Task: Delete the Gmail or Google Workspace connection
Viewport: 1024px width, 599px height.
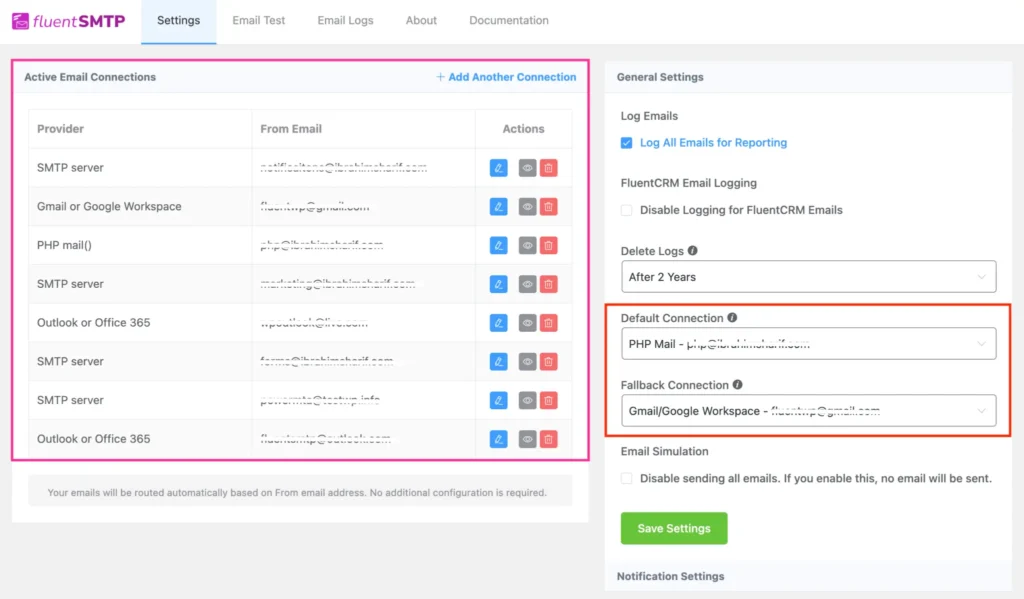Action: pyautogui.click(x=549, y=206)
